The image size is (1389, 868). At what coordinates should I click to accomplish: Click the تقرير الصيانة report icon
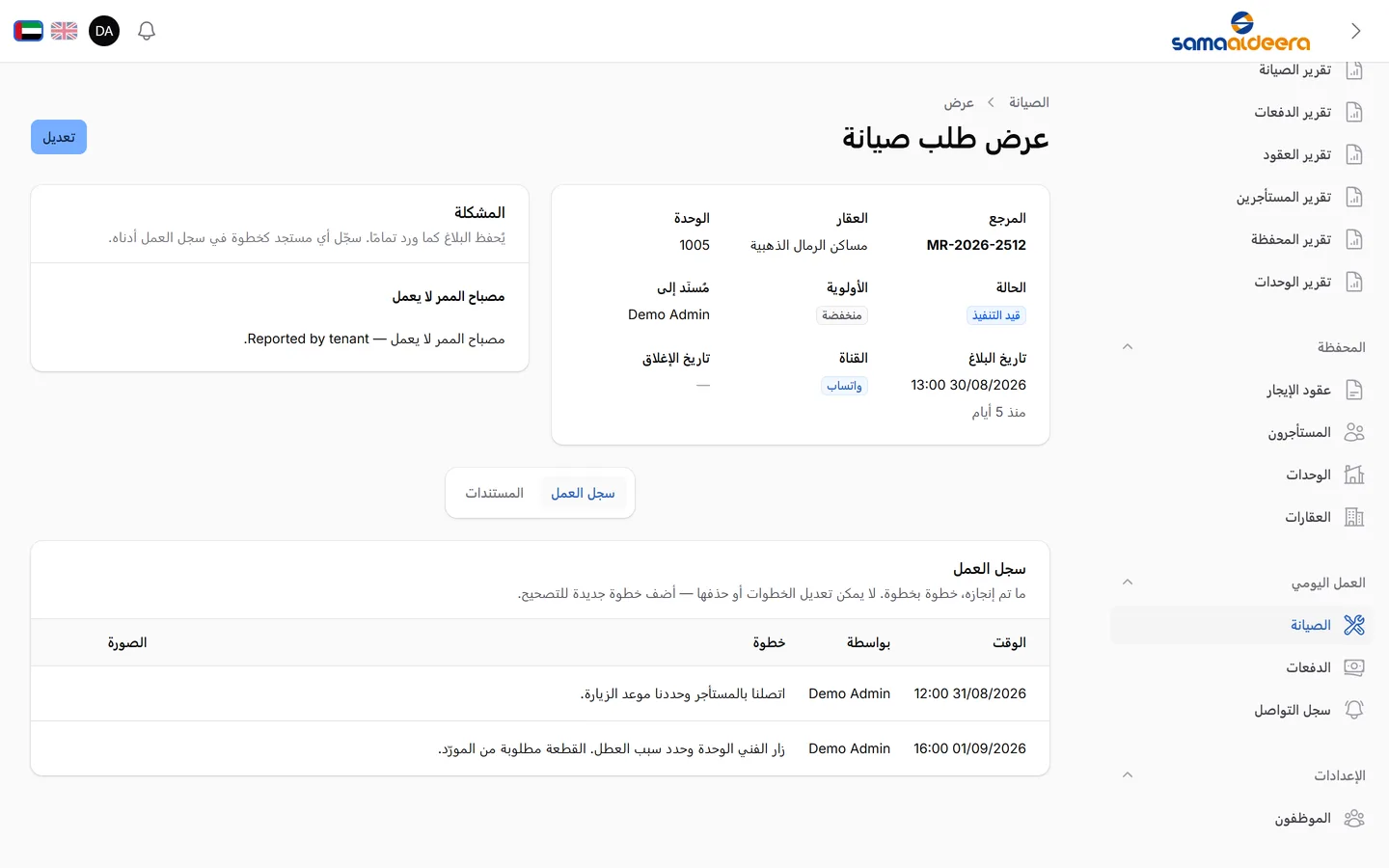tap(1354, 69)
